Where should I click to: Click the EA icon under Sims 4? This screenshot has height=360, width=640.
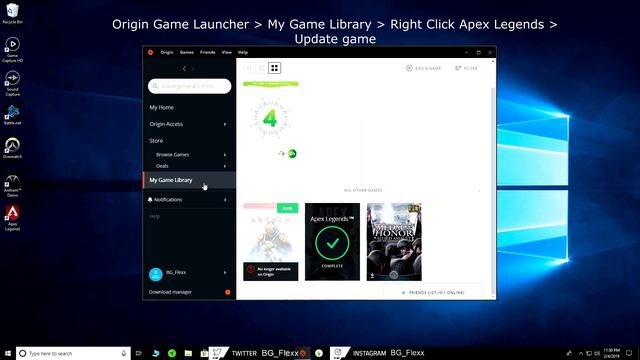click(x=292, y=153)
